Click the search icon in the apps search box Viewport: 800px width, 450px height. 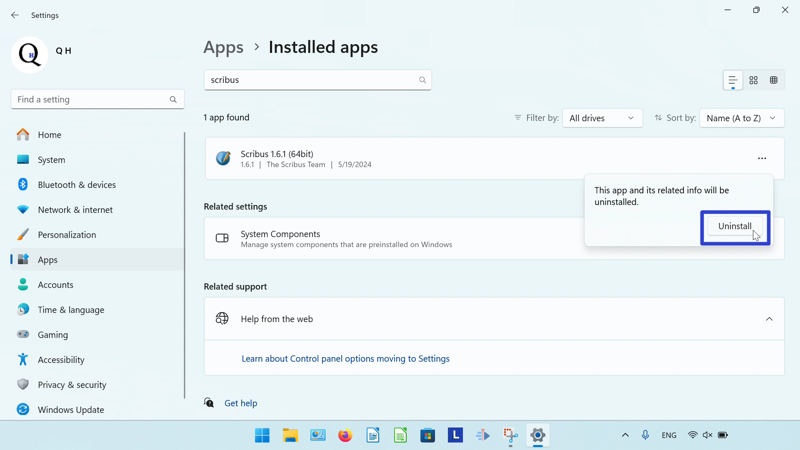click(422, 80)
